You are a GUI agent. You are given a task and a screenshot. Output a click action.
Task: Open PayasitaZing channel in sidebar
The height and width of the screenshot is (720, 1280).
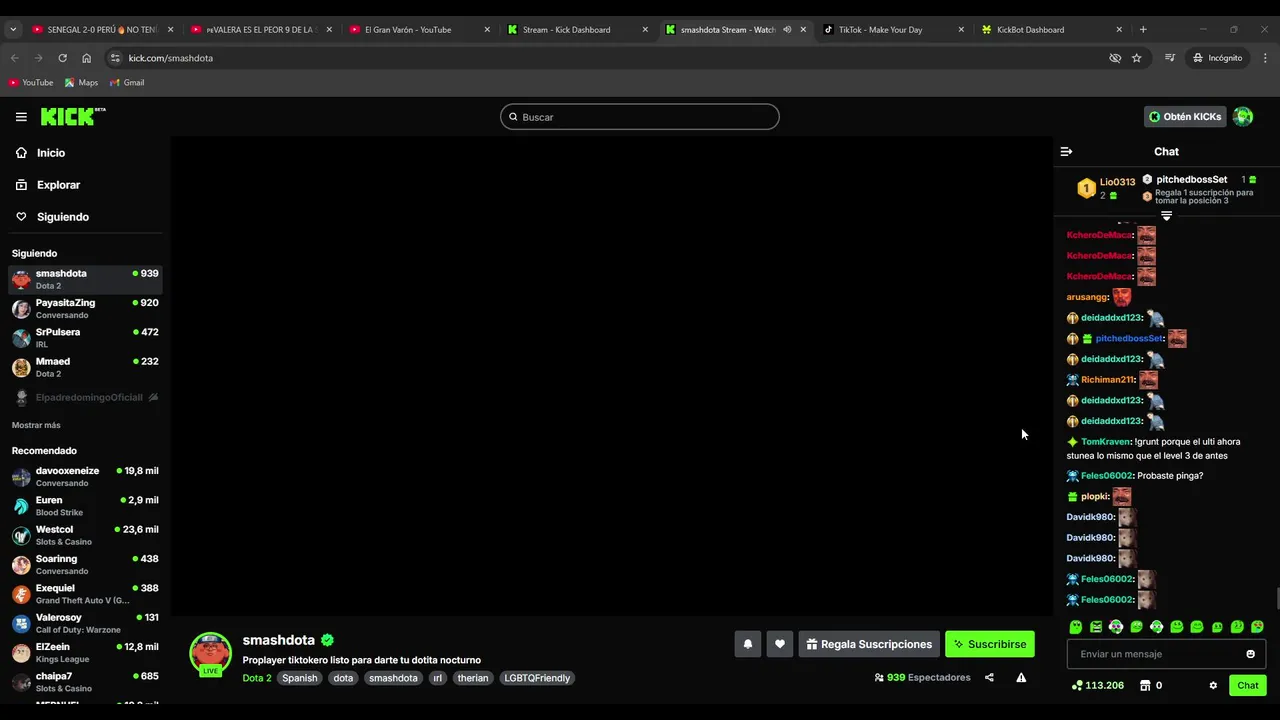[85, 309]
